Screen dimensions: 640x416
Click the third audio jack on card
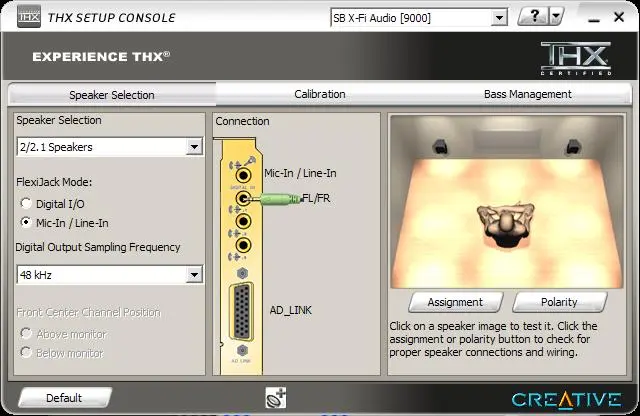click(x=243, y=222)
